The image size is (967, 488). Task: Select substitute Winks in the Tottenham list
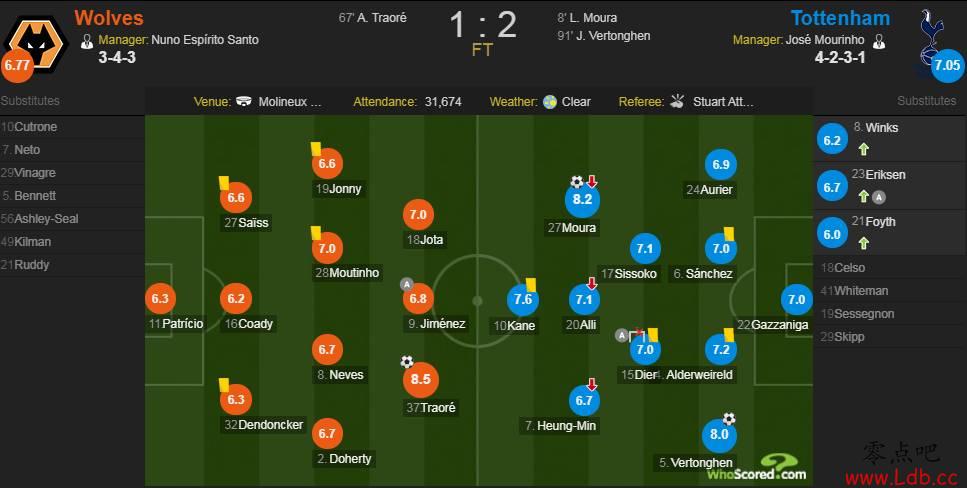click(x=882, y=128)
